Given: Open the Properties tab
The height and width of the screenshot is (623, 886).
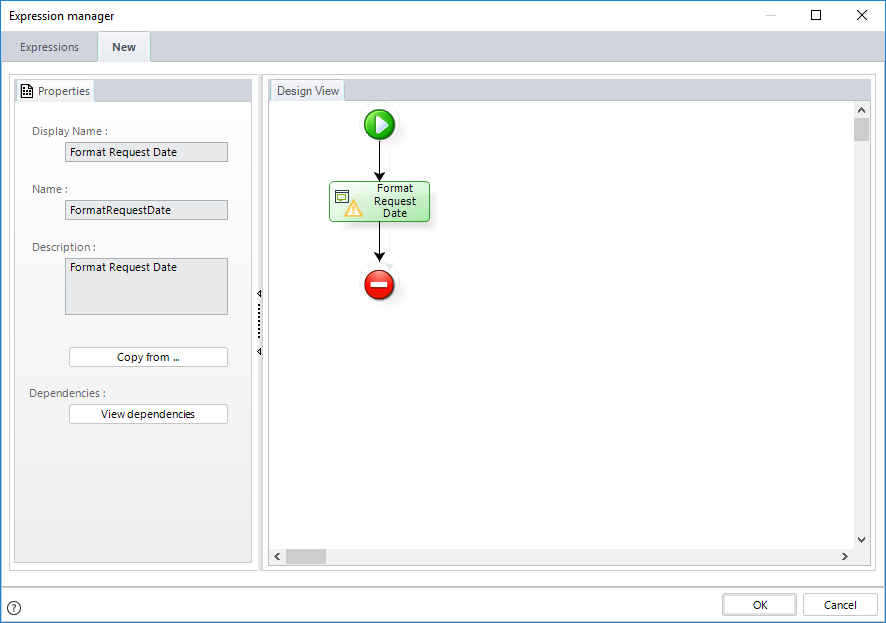Looking at the screenshot, I should pyautogui.click(x=55, y=91).
